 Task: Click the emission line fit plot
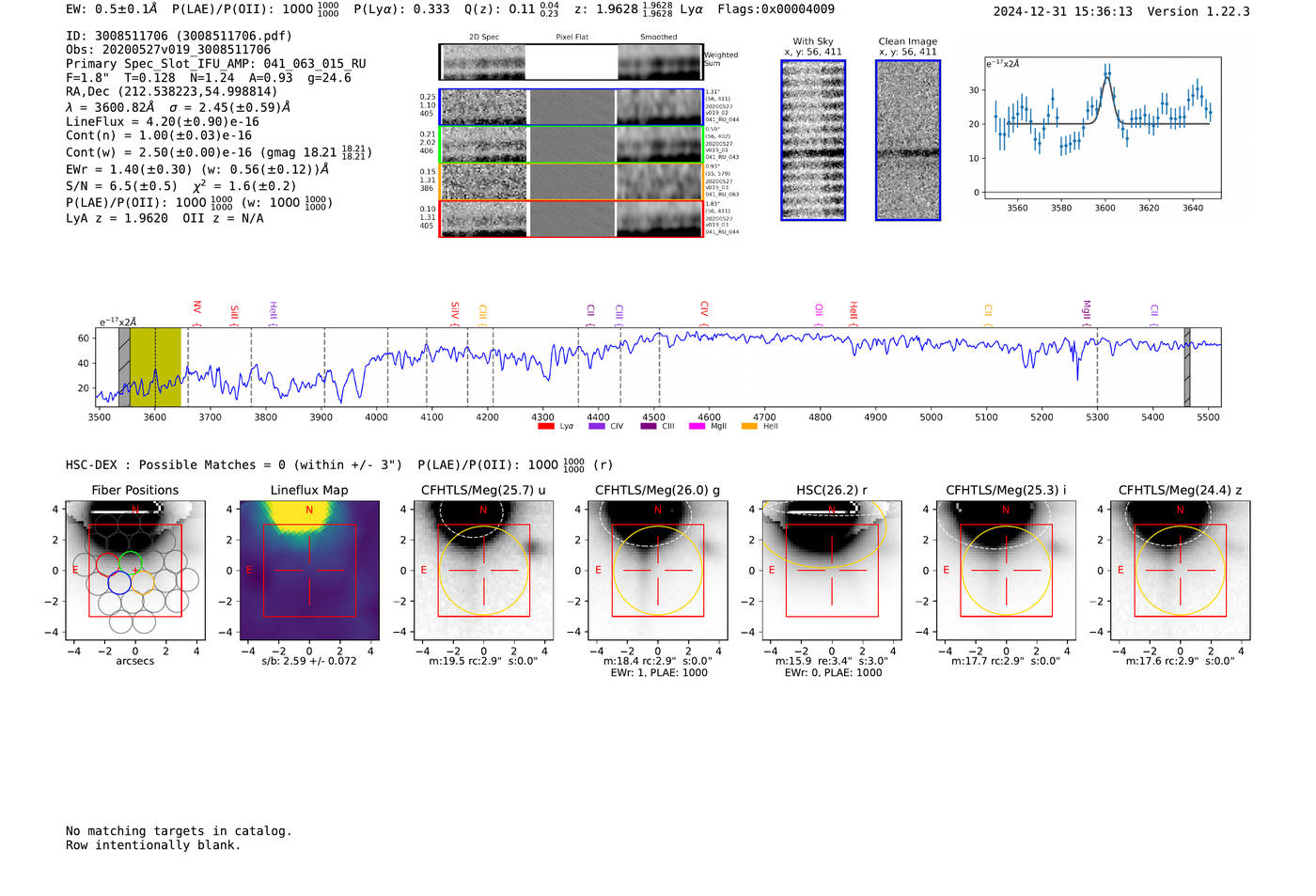click(1103, 128)
